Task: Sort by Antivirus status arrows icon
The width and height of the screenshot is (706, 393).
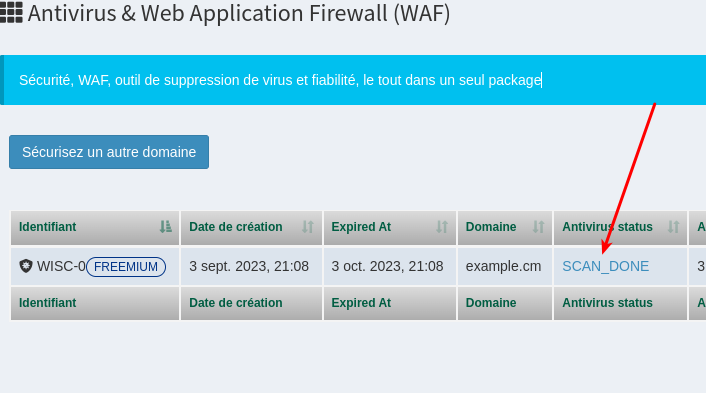Action: (x=673, y=226)
